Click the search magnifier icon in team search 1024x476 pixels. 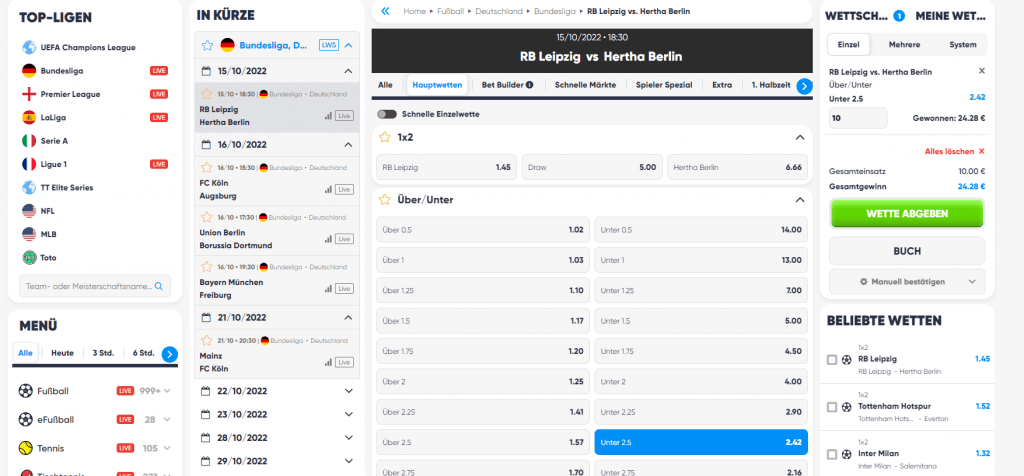click(160, 286)
